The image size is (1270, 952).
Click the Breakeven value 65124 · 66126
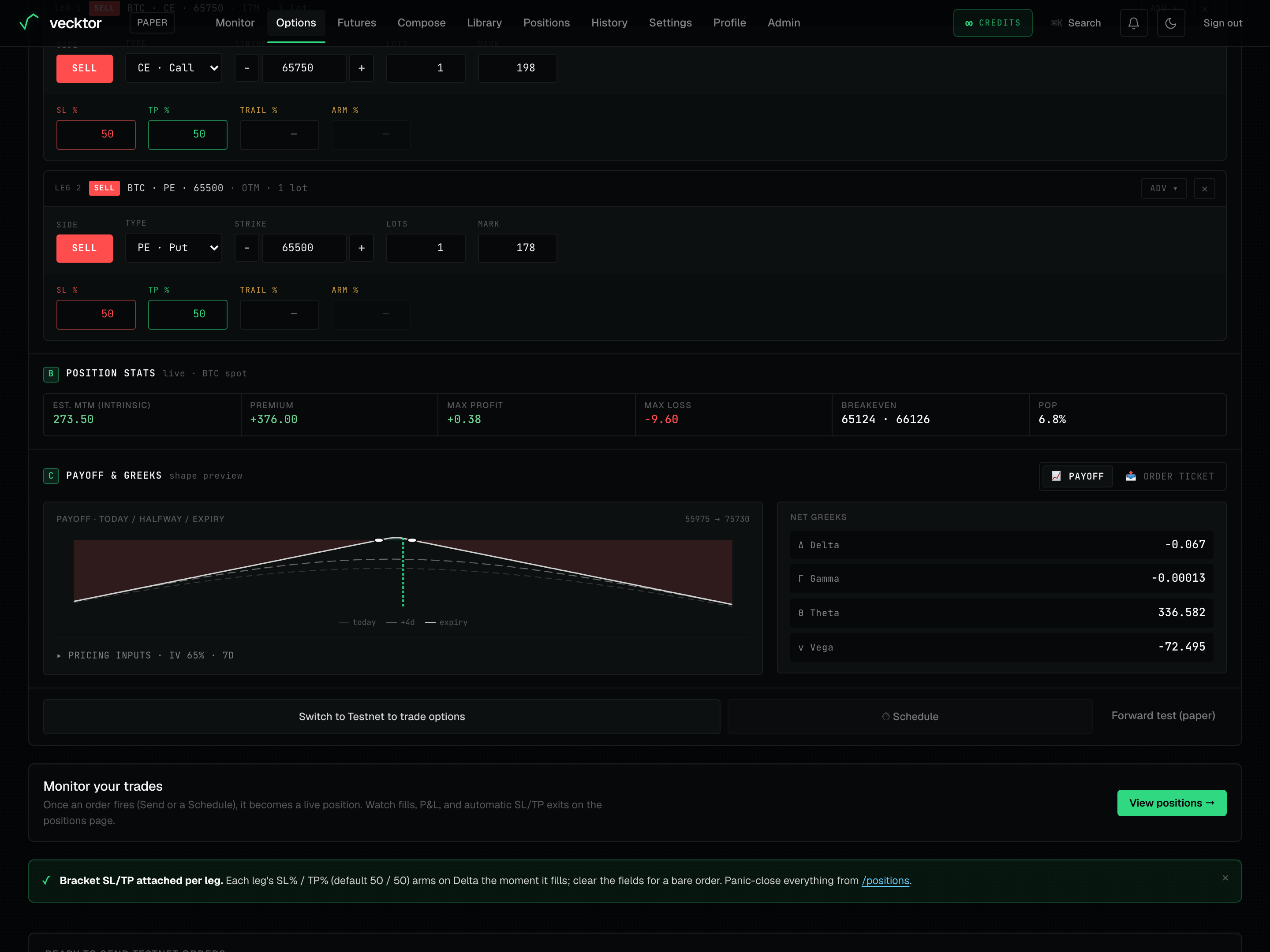pos(885,420)
